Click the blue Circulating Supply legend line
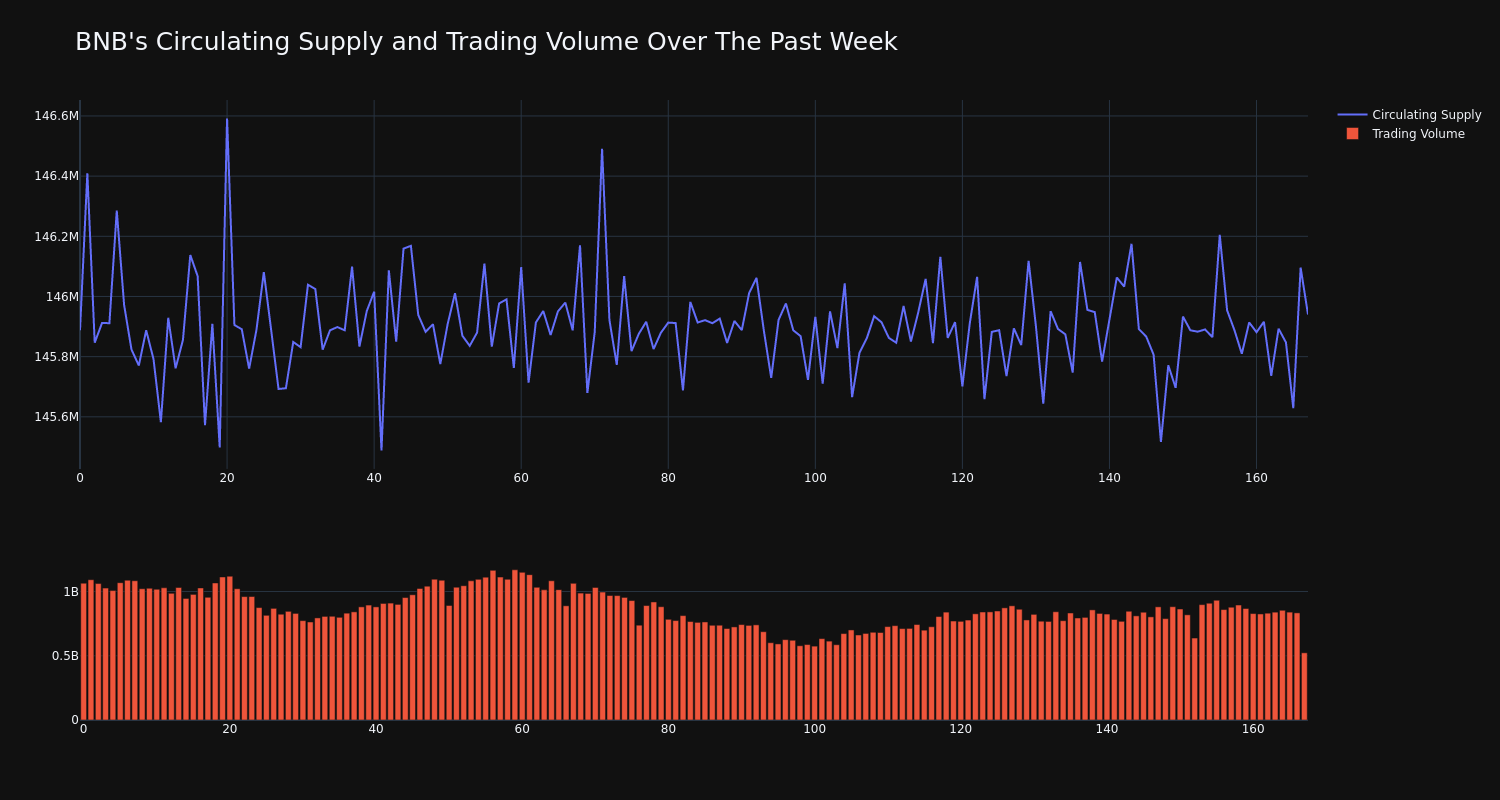Image resolution: width=1500 pixels, height=800 pixels. (1352, 115)
